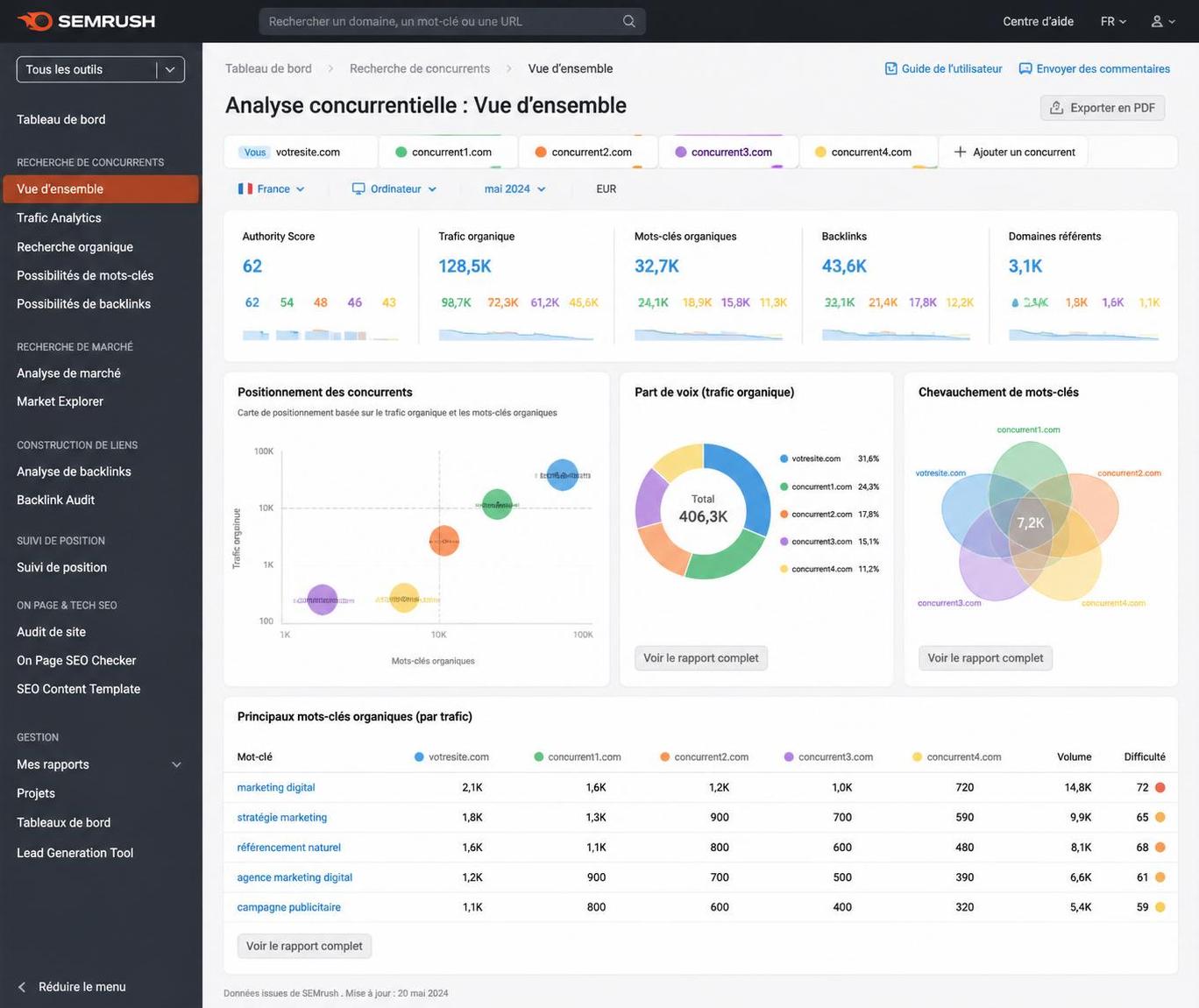Viewport: 1199px width, 1008px height.
Task: Select the votresite.com tab
Action: [301, 152]
